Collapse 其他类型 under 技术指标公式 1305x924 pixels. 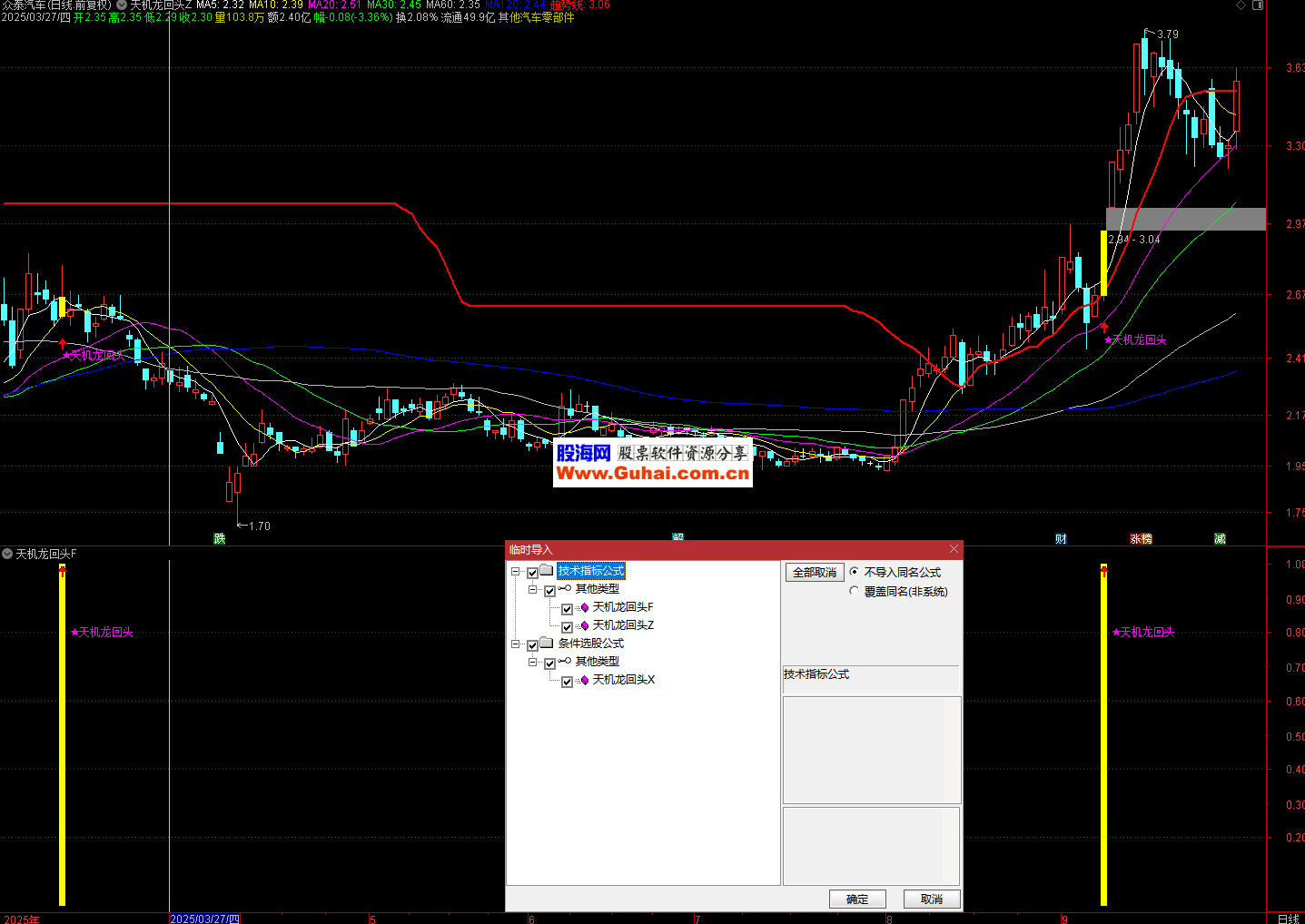(x=533, y=590)
